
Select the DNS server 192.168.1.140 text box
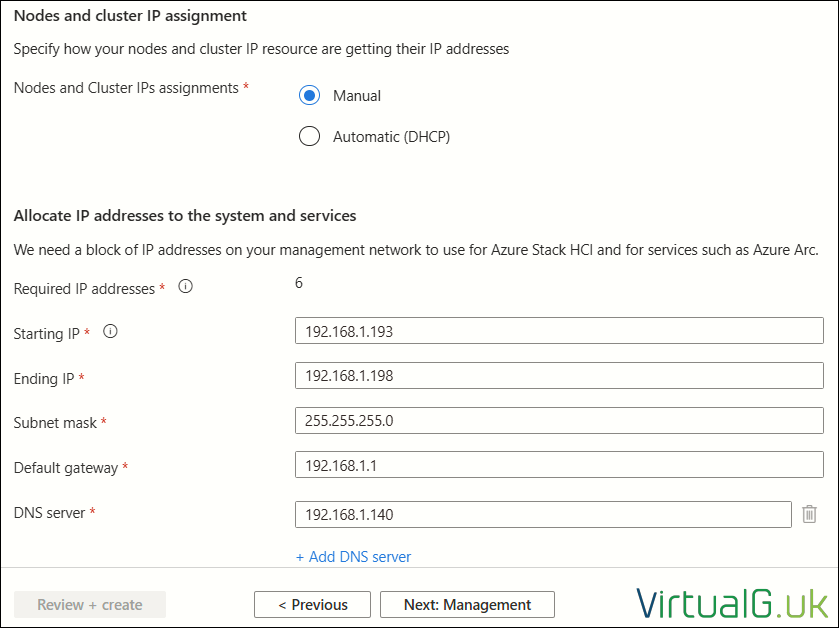coord(543,515)
